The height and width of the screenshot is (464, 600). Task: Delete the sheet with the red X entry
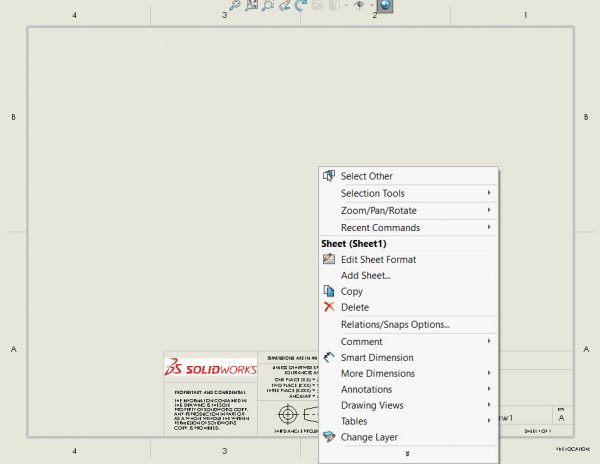coord(408,307)
